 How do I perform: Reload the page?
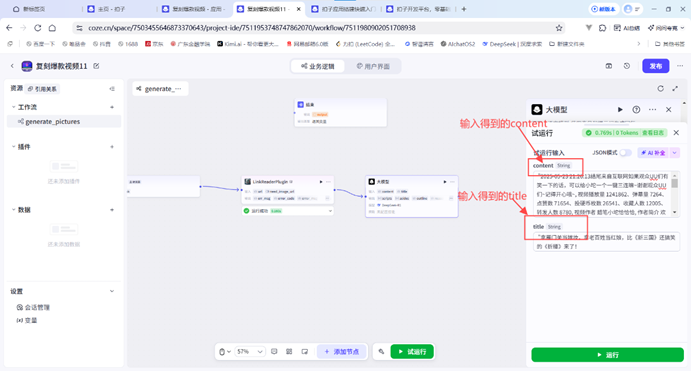[x=37, y=28]
